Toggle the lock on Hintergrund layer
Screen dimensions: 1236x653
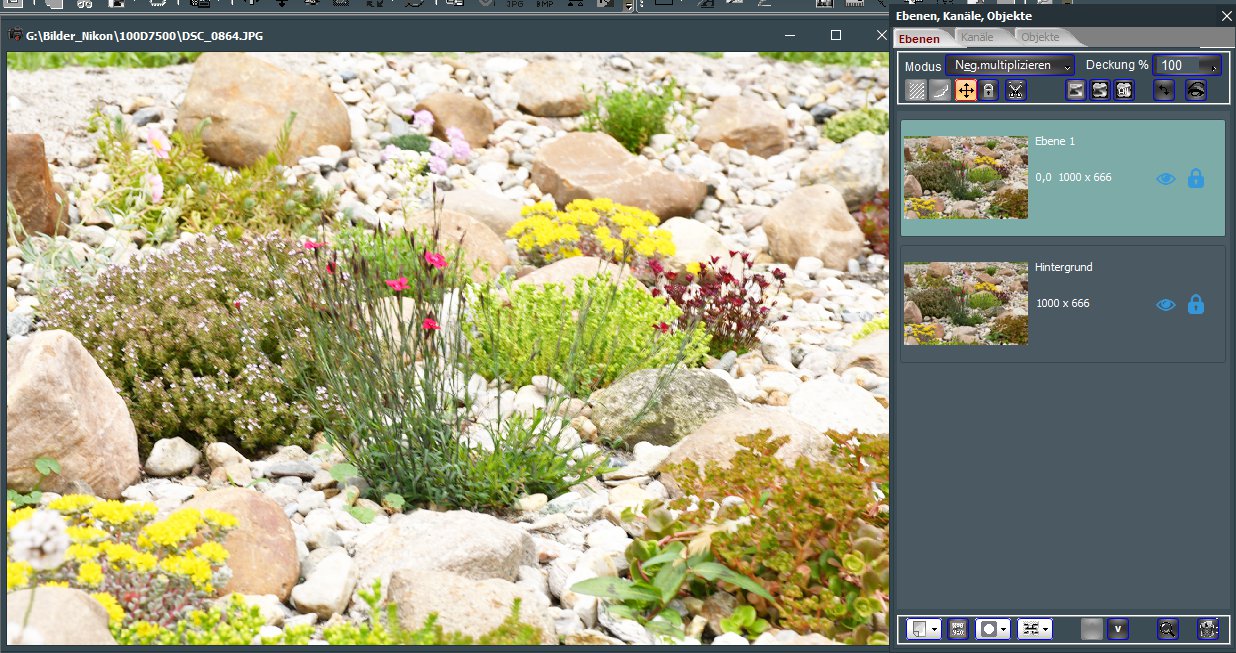1196,305
